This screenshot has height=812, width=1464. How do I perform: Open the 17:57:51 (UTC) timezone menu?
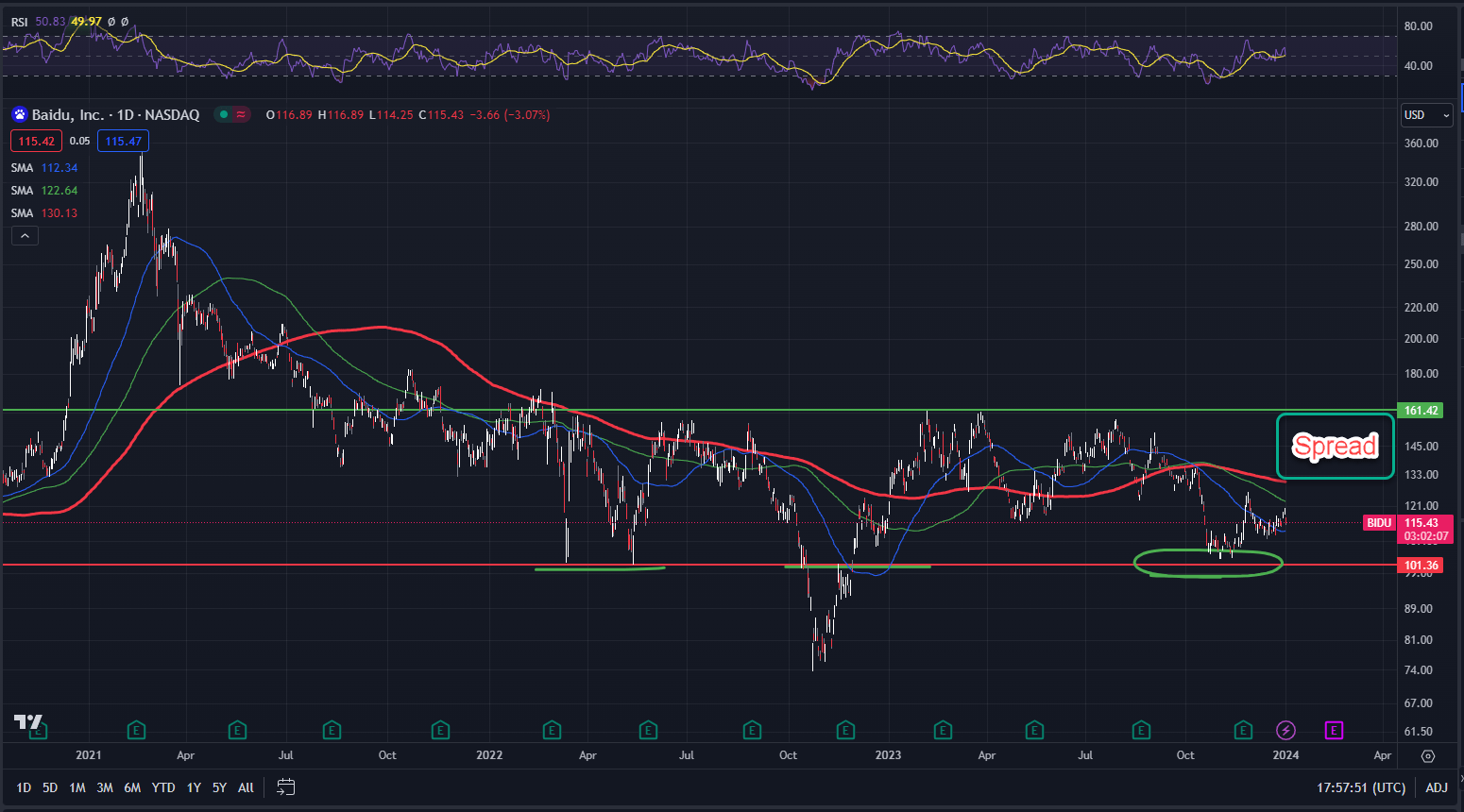tap(1361, 787)
